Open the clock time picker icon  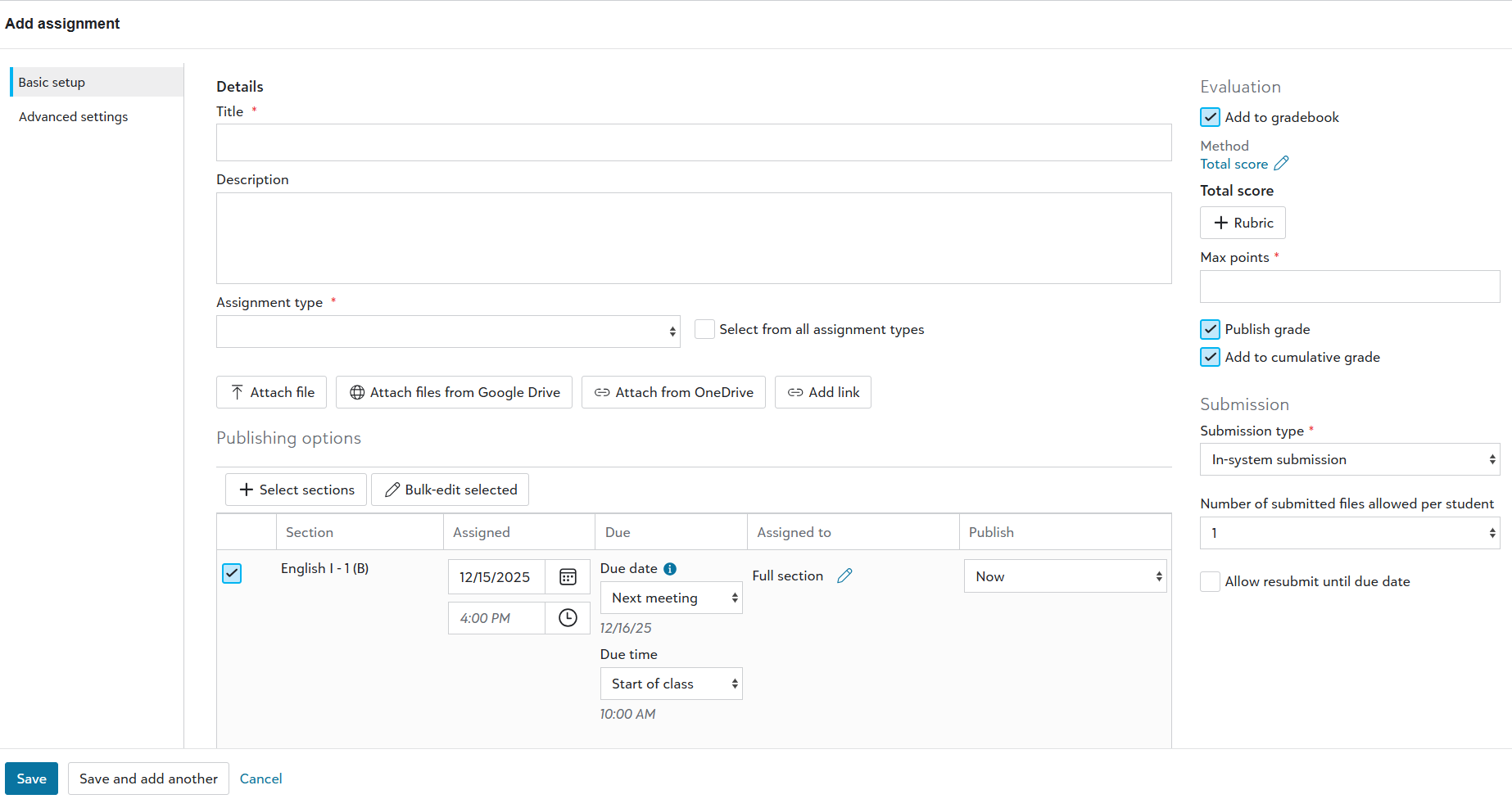pos(568,618)
